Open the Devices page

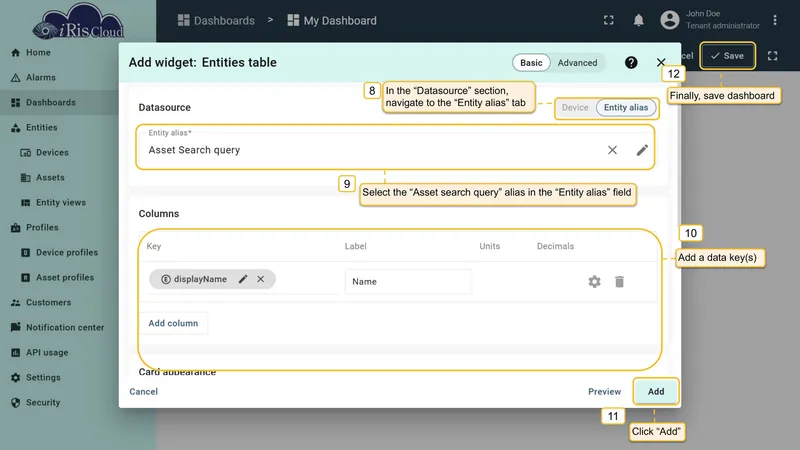52,153
